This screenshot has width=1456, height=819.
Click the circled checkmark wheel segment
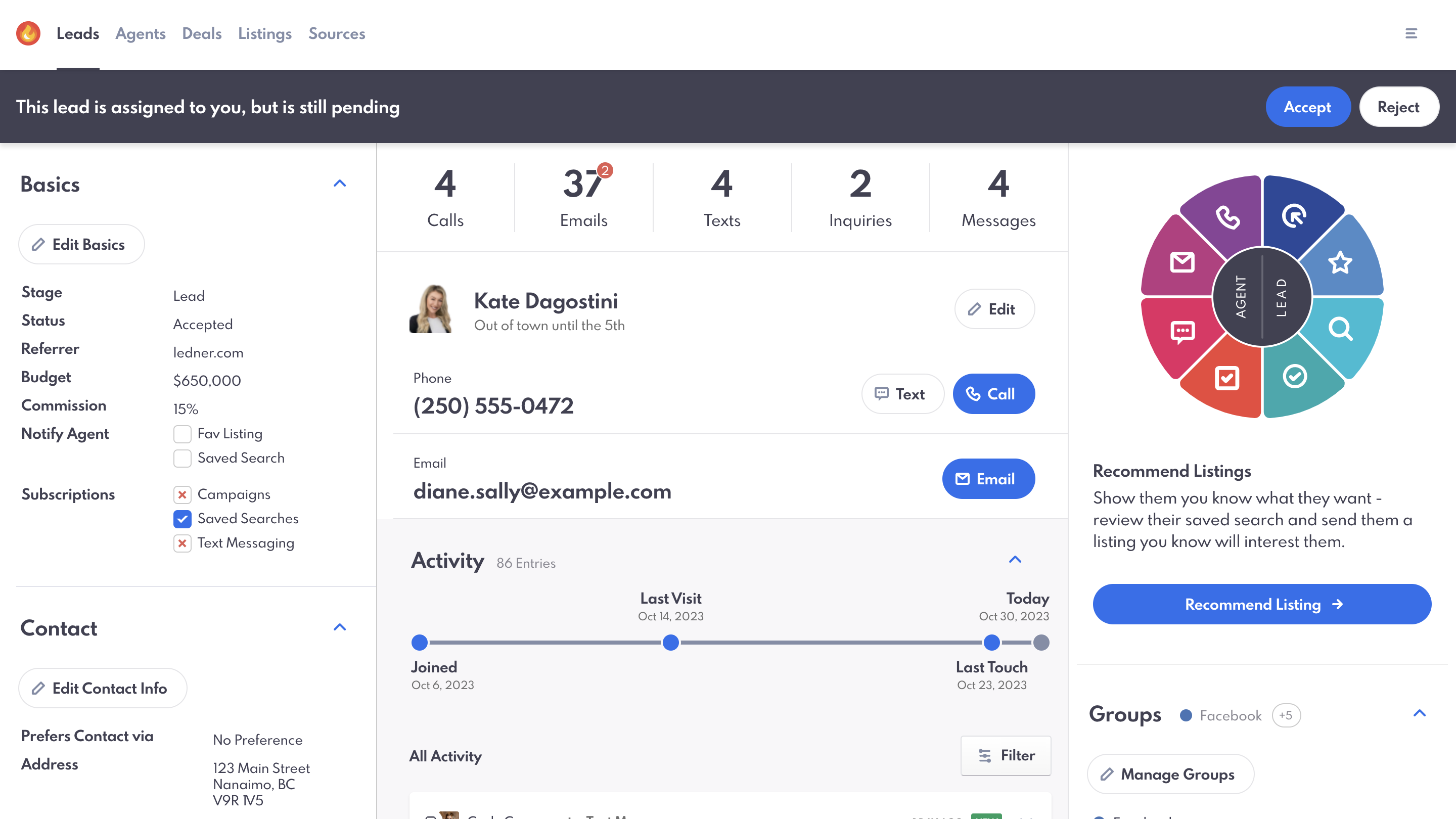click(x=1294, y=377)
